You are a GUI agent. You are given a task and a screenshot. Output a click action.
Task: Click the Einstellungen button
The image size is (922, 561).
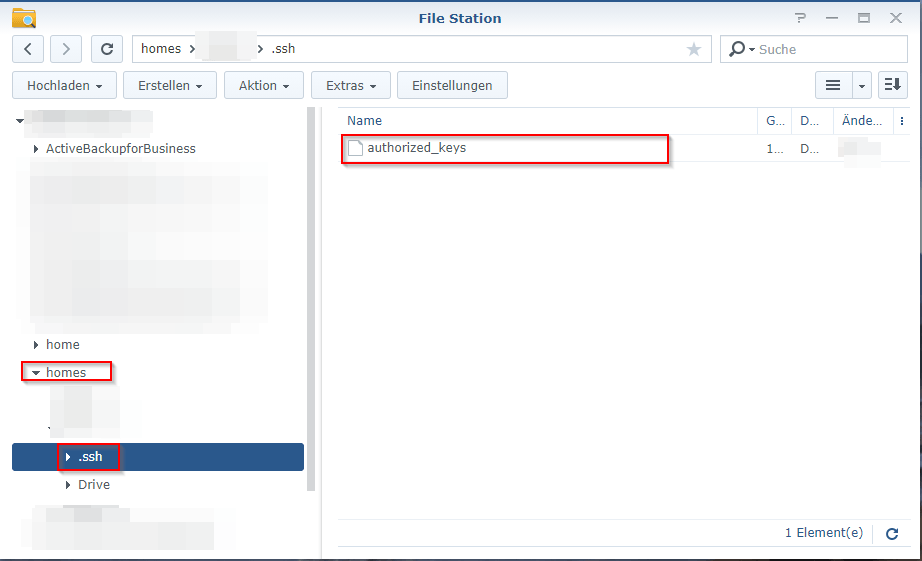click(x=452, y=86)
